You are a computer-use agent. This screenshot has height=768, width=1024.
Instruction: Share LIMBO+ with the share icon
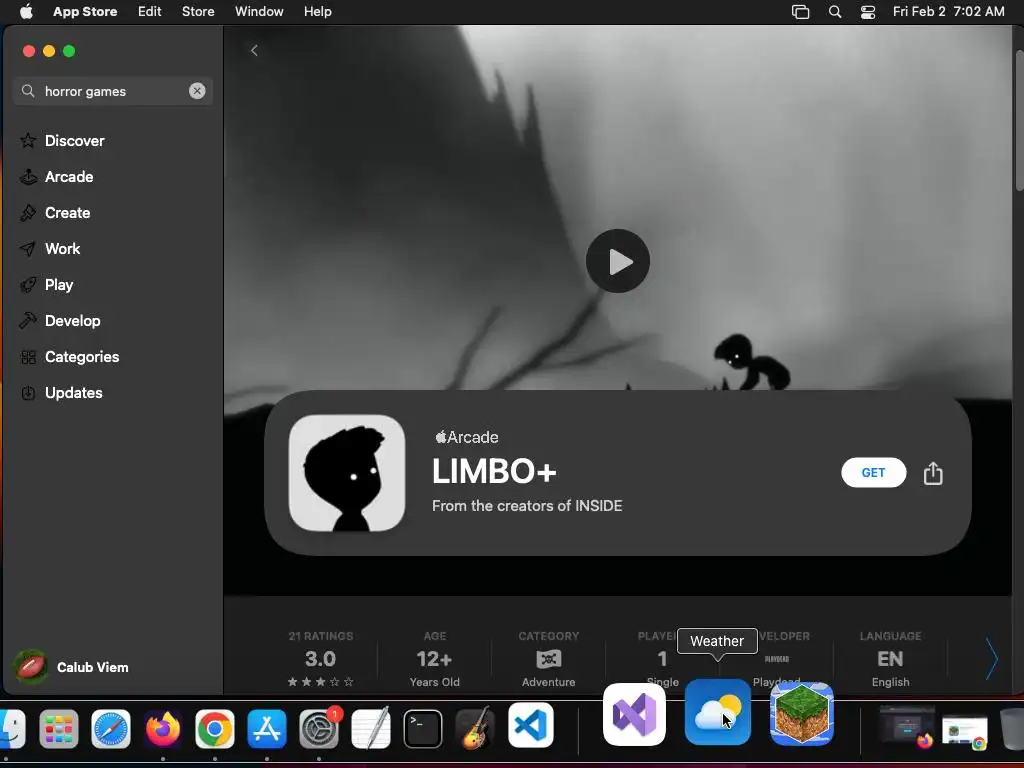(x=933, y=473)
